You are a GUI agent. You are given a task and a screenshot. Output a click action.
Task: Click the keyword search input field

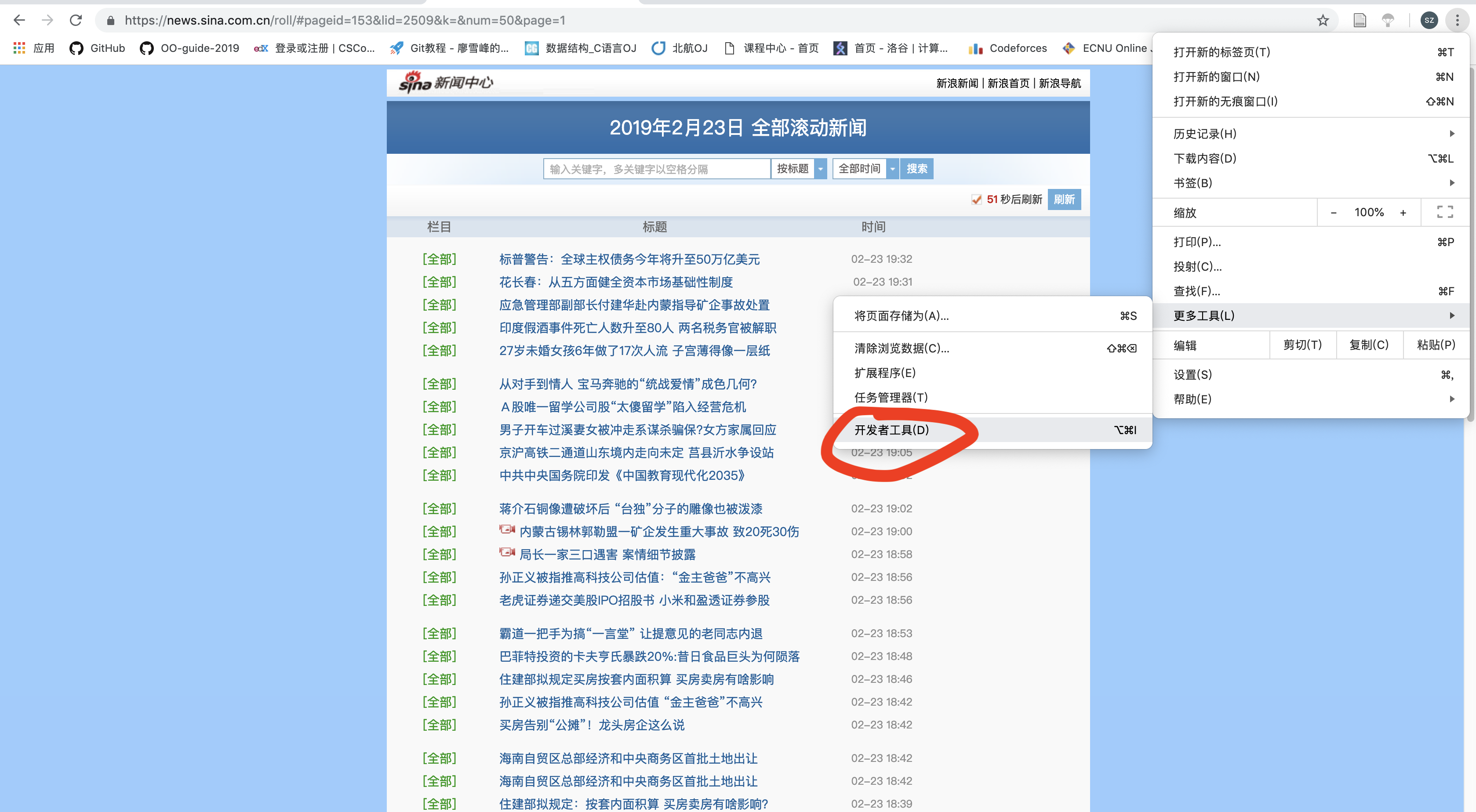(x=656, y=169)
